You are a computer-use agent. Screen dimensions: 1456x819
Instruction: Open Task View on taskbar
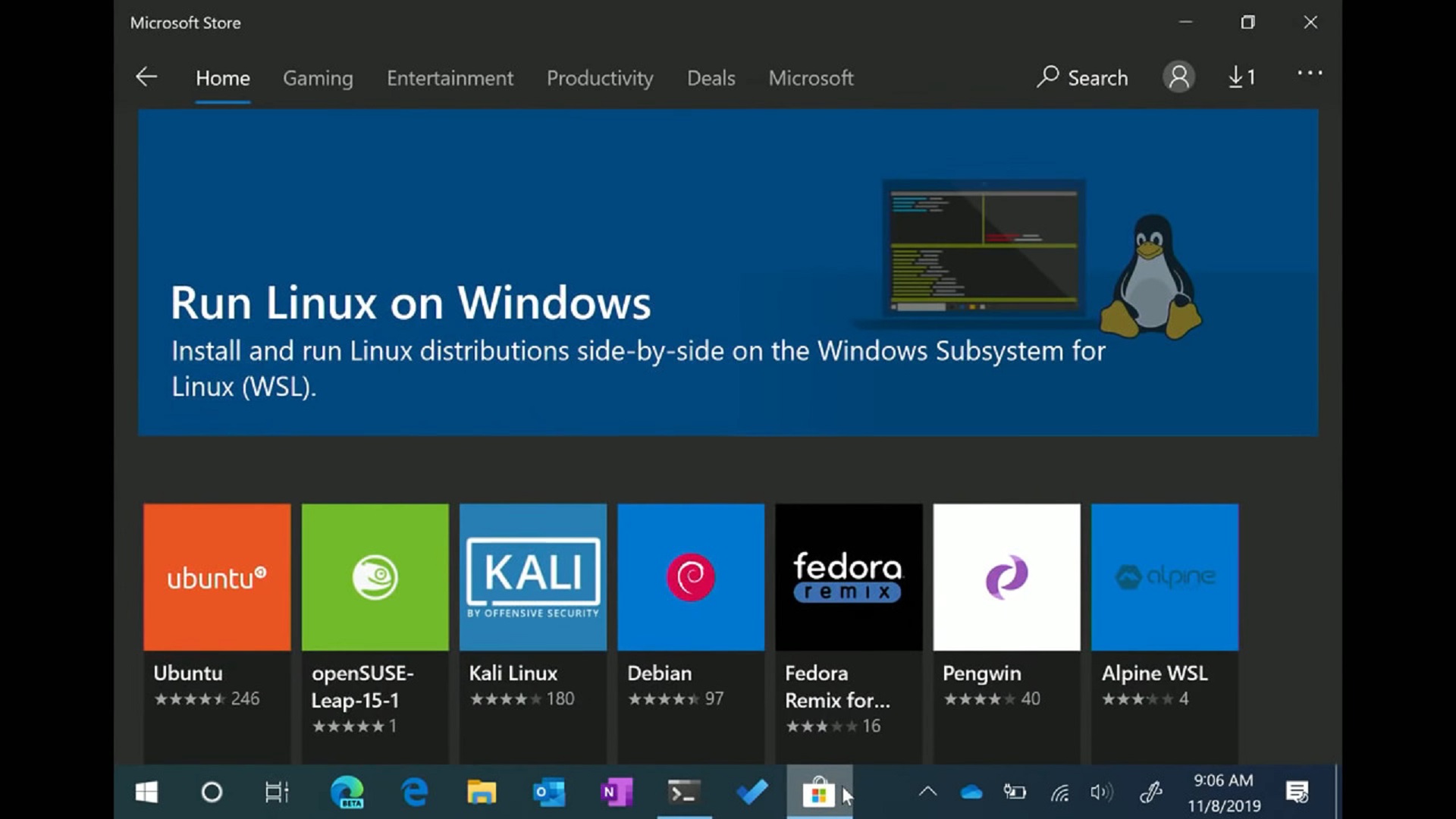277,792
